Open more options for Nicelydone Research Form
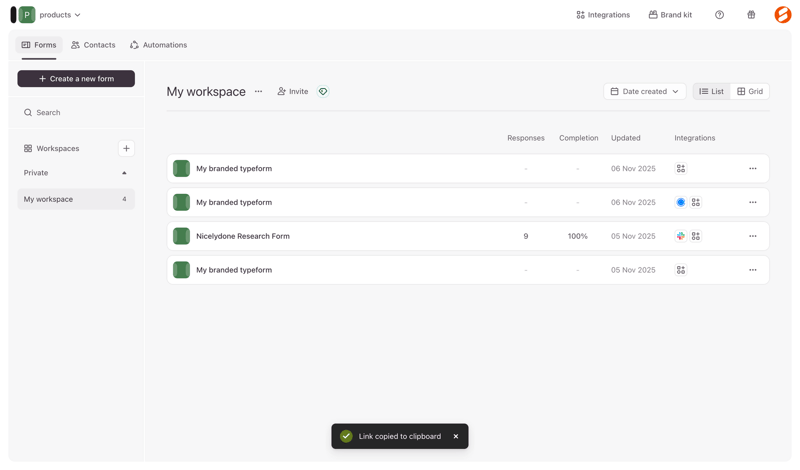 753,236
